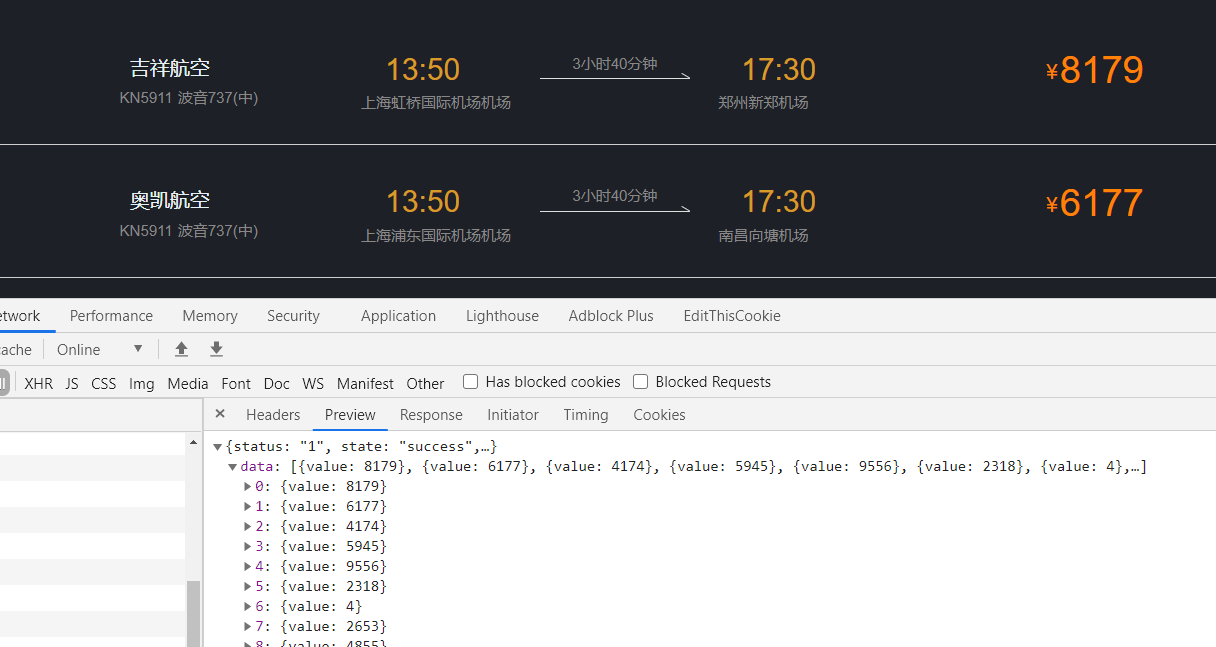
Task: Select the Preview tab
Action: click(350, 415)
